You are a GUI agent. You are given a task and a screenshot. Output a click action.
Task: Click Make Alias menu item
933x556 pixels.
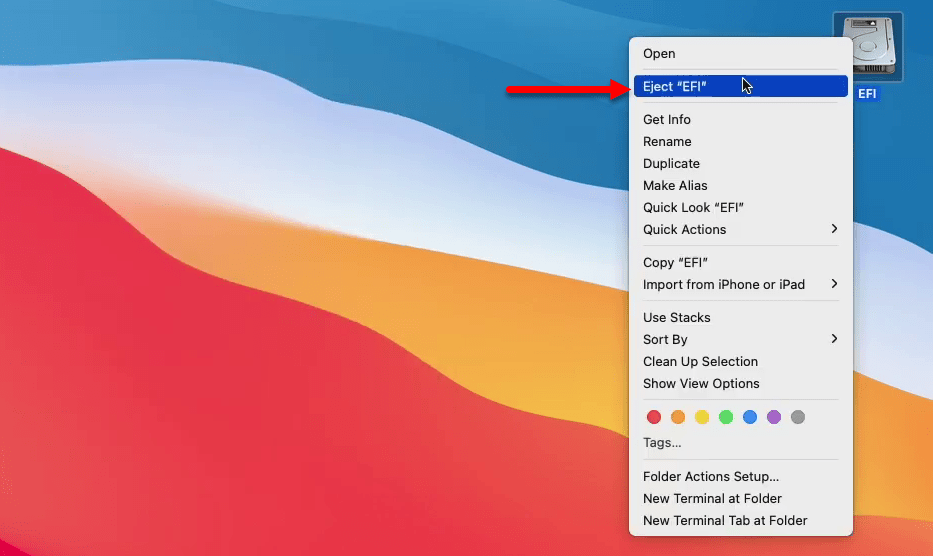[741, 186]
